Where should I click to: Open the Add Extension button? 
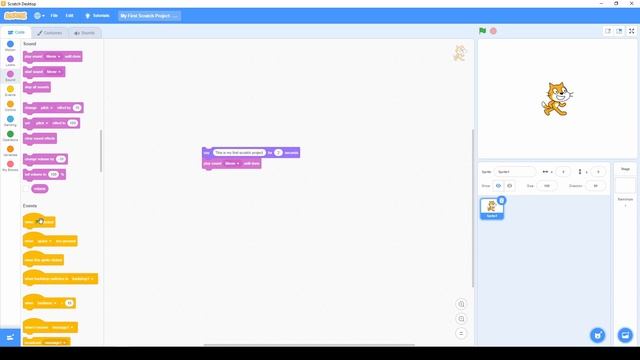[10, 337]
